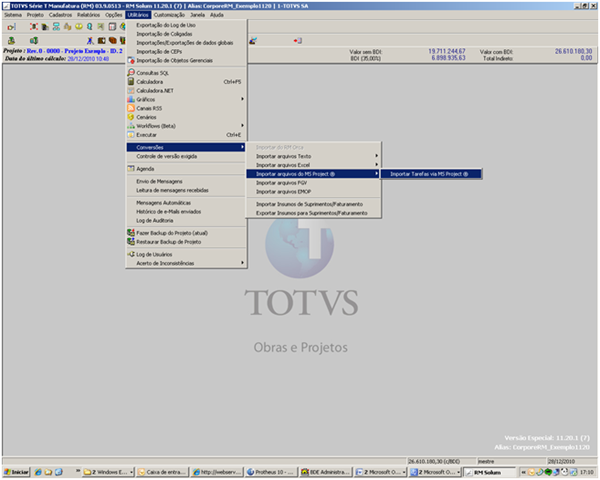This screenshot has height=480, width=600.
Task: Open the Relatórios menu
Action: (x=88, y=15)
